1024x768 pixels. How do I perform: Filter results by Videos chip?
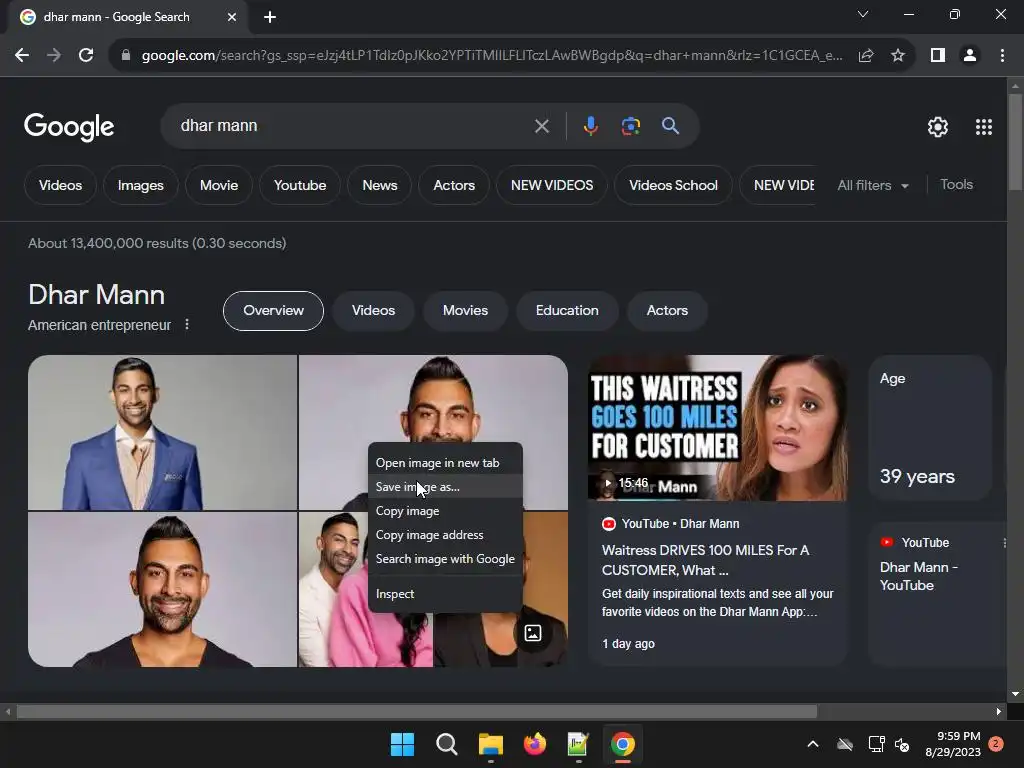pos(60,185)
